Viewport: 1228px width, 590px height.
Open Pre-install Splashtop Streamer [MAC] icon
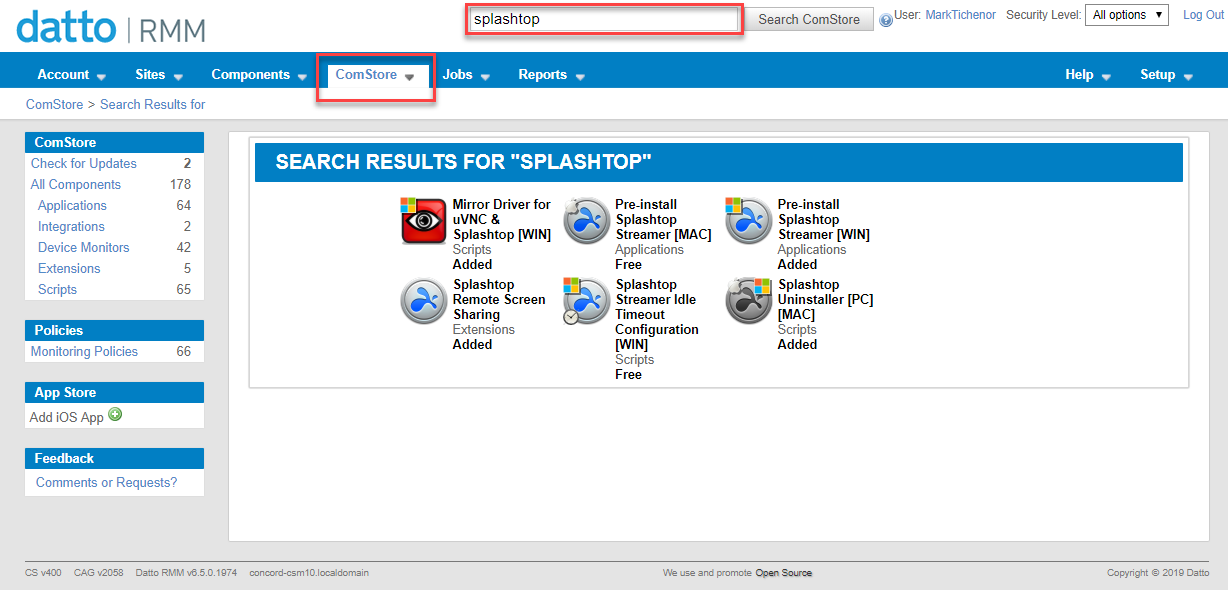point(586,221)
